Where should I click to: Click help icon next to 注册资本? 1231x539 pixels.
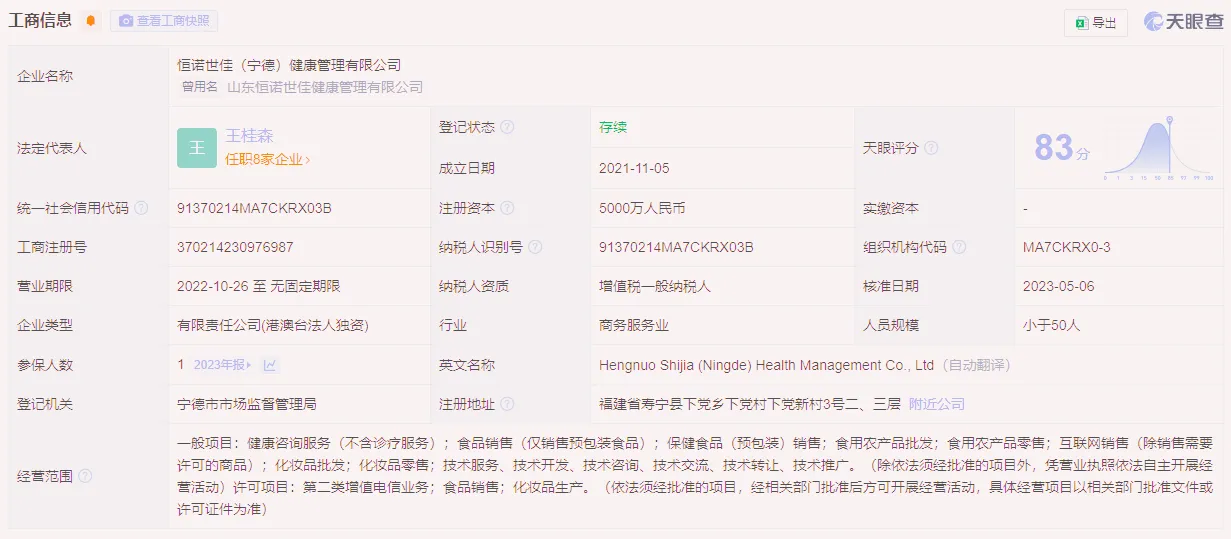[507, 208]
